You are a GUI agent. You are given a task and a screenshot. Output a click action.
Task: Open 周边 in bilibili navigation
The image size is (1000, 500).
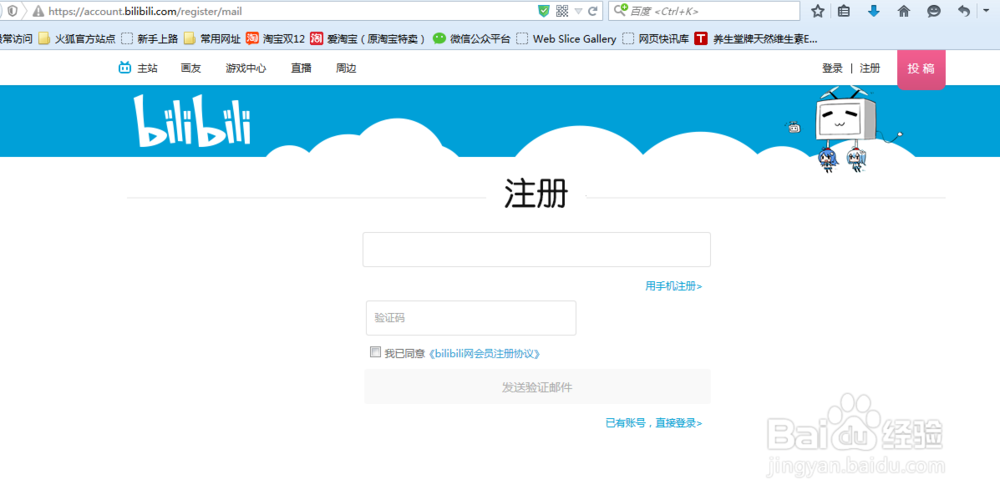(x=346, y=68)
